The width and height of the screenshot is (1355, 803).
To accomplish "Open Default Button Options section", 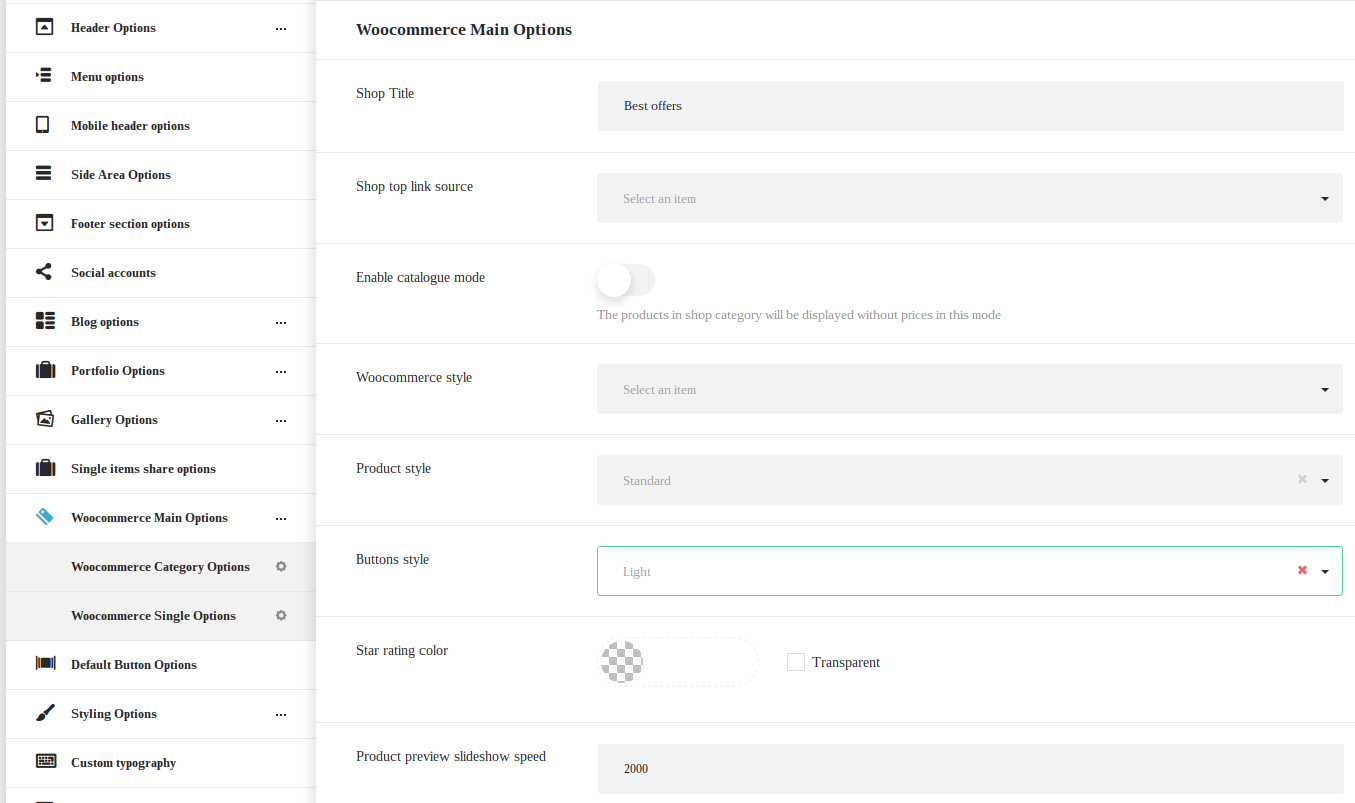I will point(161,665).
